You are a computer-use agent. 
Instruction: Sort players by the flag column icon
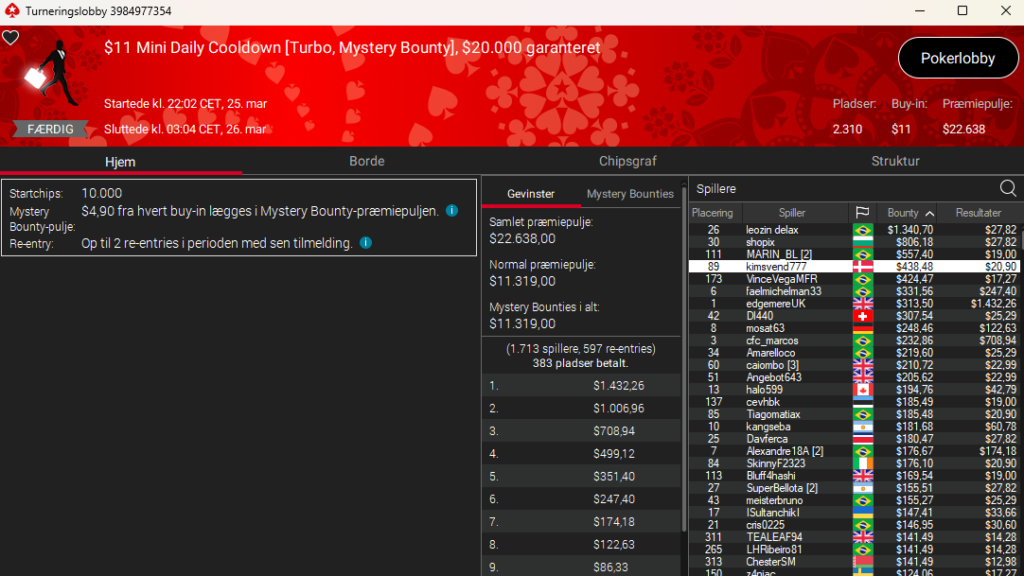(861, 213)
